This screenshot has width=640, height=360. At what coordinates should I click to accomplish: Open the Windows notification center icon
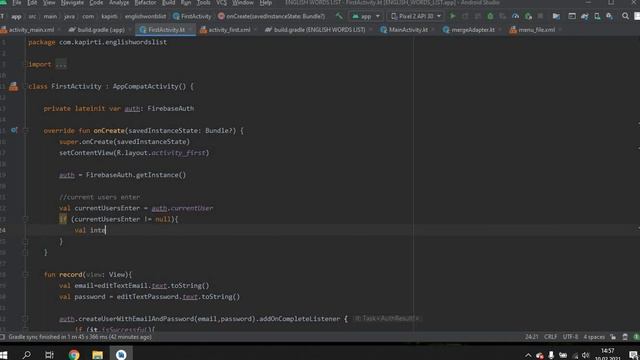pos(633,355)
